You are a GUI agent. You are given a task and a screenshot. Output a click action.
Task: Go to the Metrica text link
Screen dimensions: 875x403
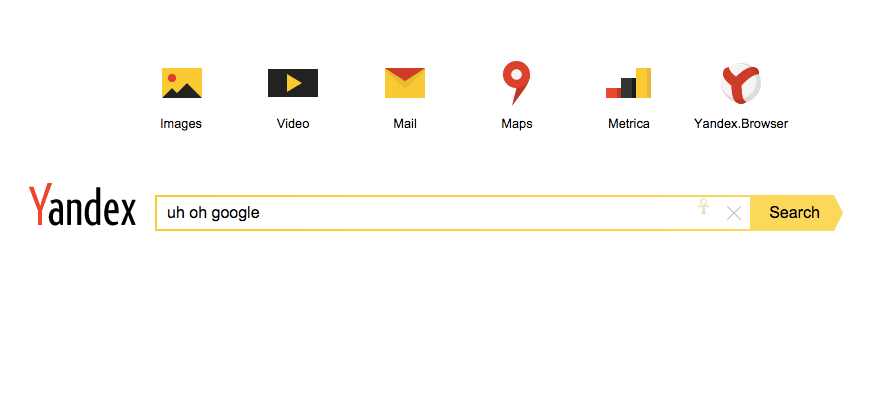pyautogui.click(x=629, y=124)
